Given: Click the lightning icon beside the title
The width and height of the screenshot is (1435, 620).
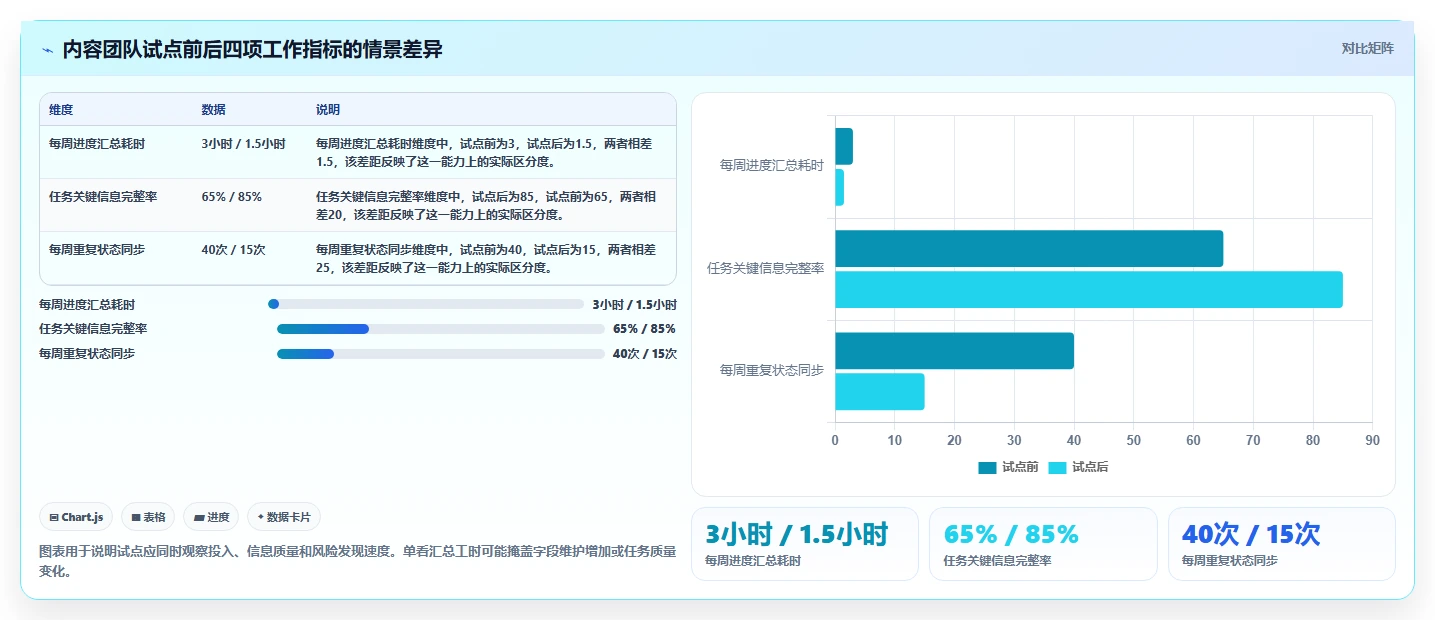Looking at the screenshot, I should pyautogui.click(x=48, y=50).
